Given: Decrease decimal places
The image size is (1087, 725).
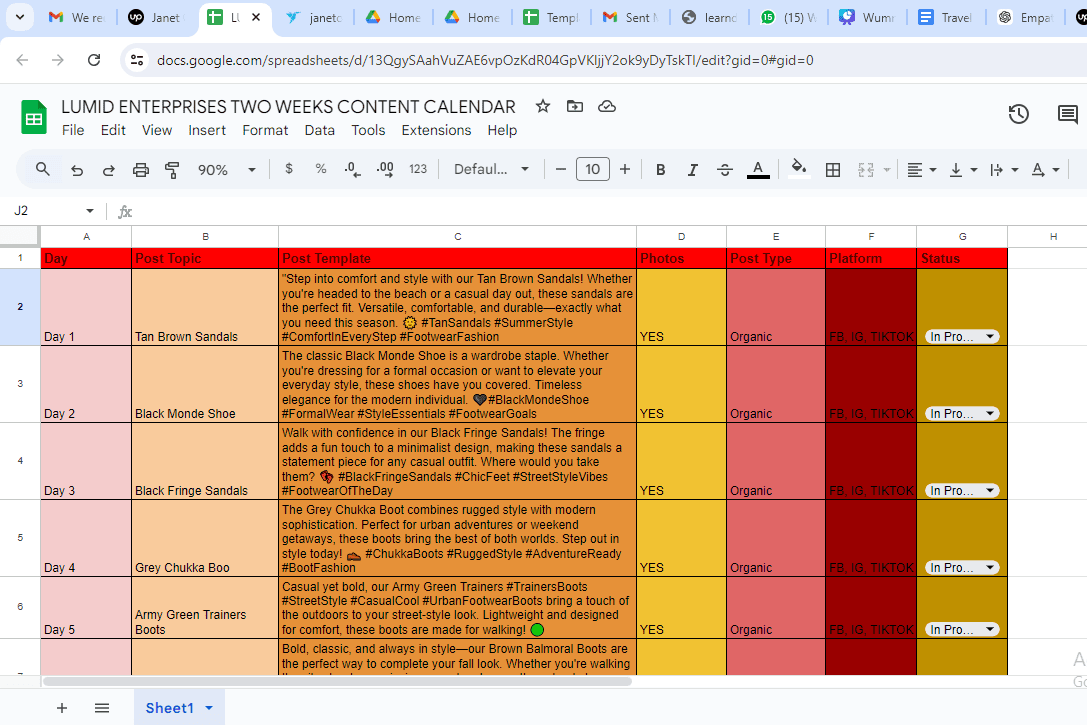Looking at the screenshot, I should (352, 169).
